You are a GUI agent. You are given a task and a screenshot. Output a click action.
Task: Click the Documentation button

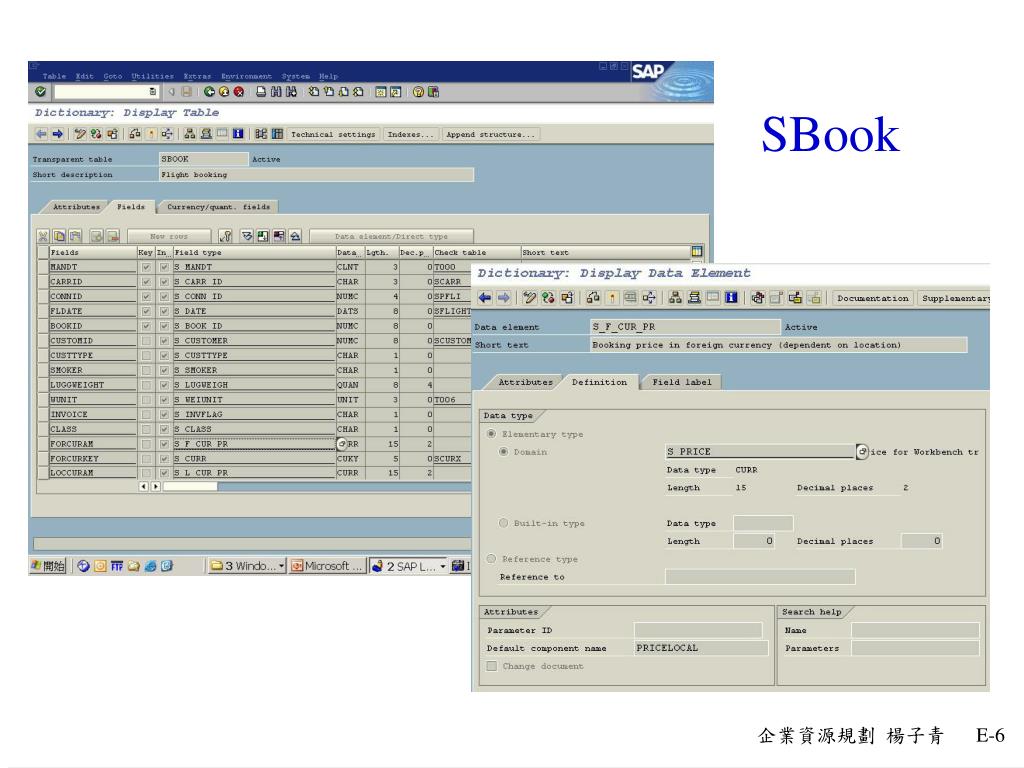pyautogui.click(x=872, y=298)
